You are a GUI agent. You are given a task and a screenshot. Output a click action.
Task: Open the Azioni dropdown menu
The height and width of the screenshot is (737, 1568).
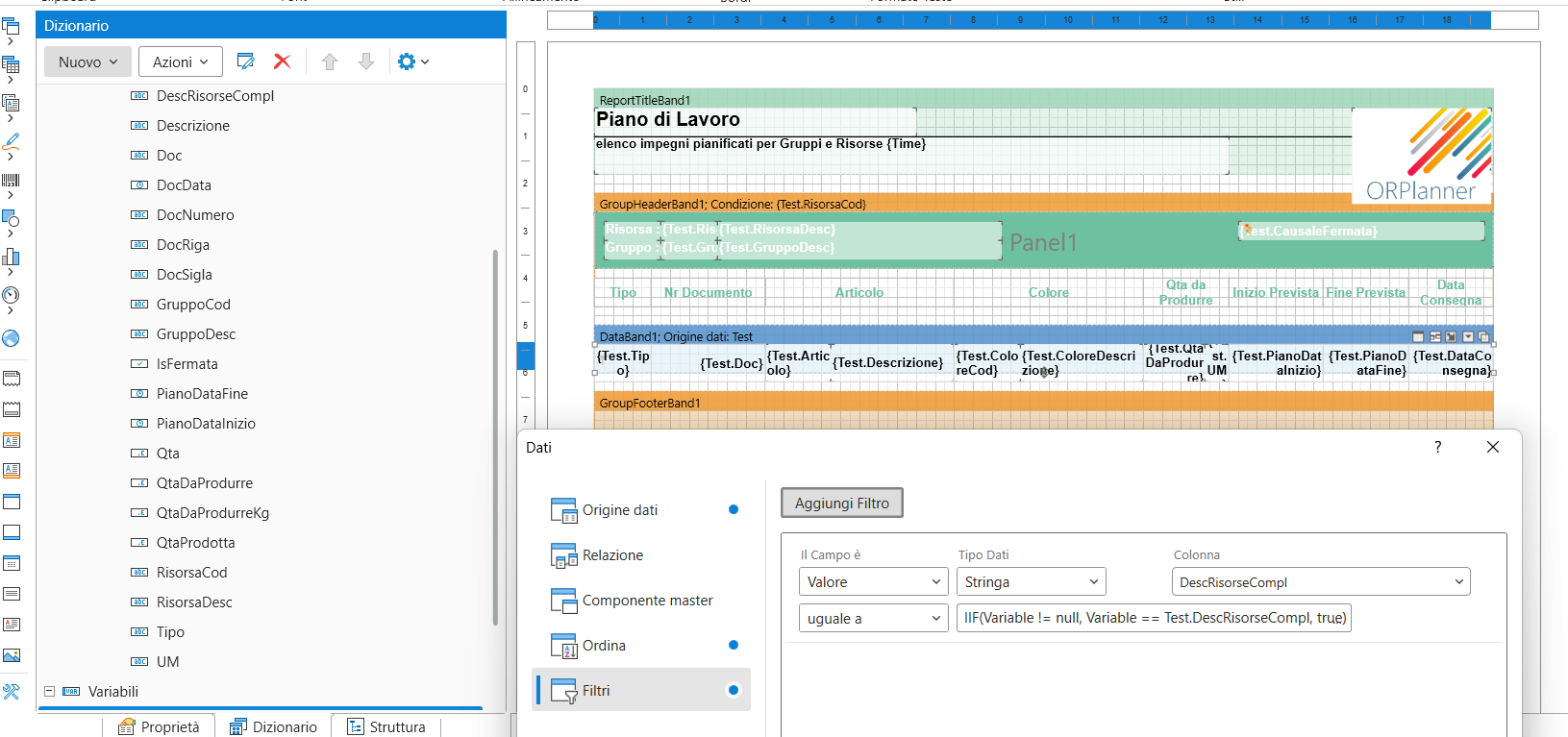(181, 61)
